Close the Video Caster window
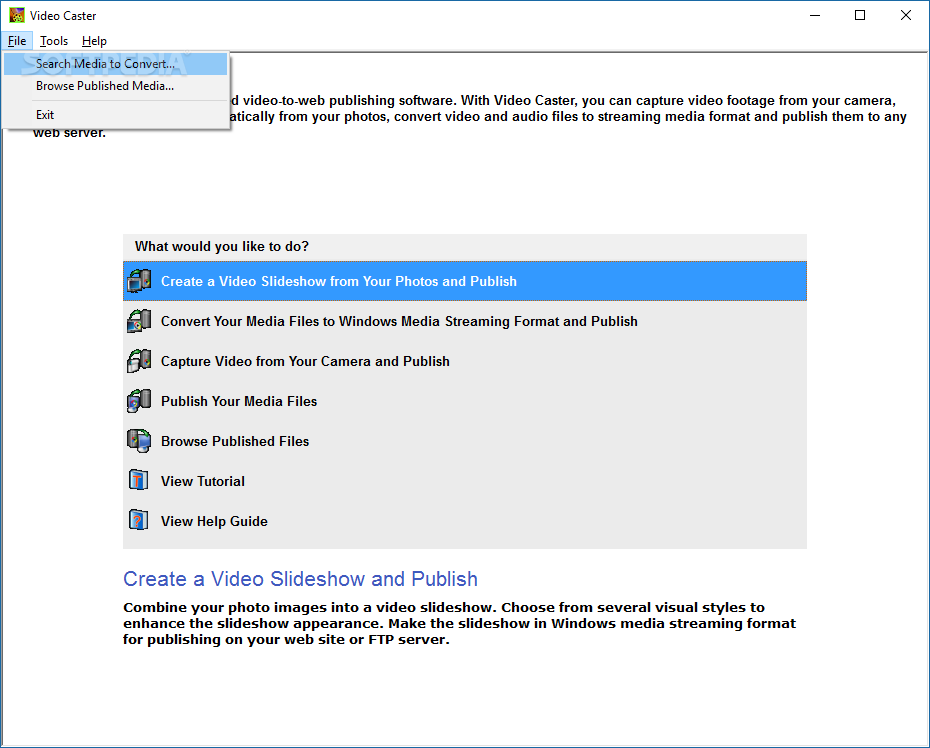Viewport: 930px width, 748px height. (906, 15)
